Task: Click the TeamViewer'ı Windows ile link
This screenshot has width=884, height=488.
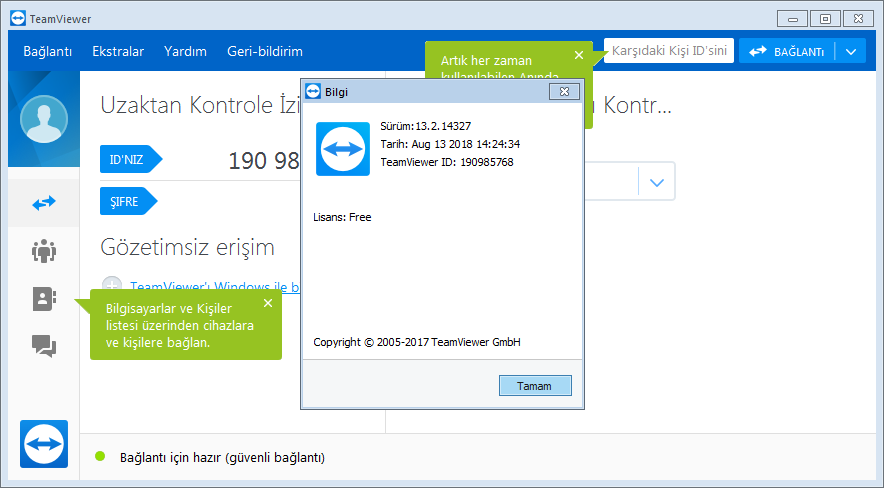Action: 215,287
